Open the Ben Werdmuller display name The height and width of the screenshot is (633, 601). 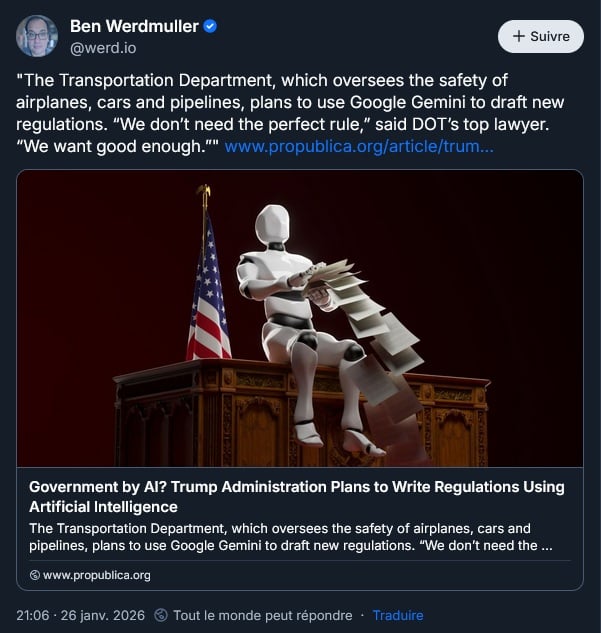click(134, 27)
